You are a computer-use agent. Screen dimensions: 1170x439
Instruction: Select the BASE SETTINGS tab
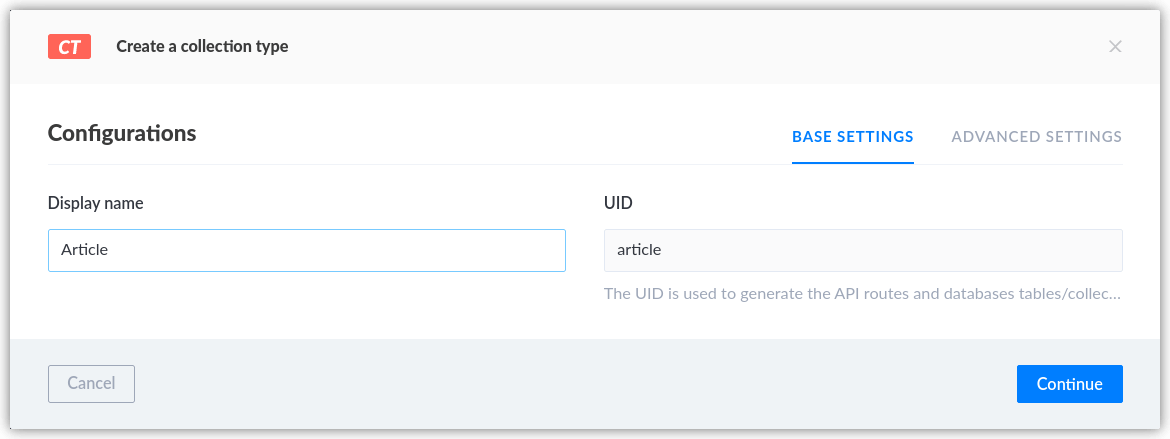tap(853, 137)
